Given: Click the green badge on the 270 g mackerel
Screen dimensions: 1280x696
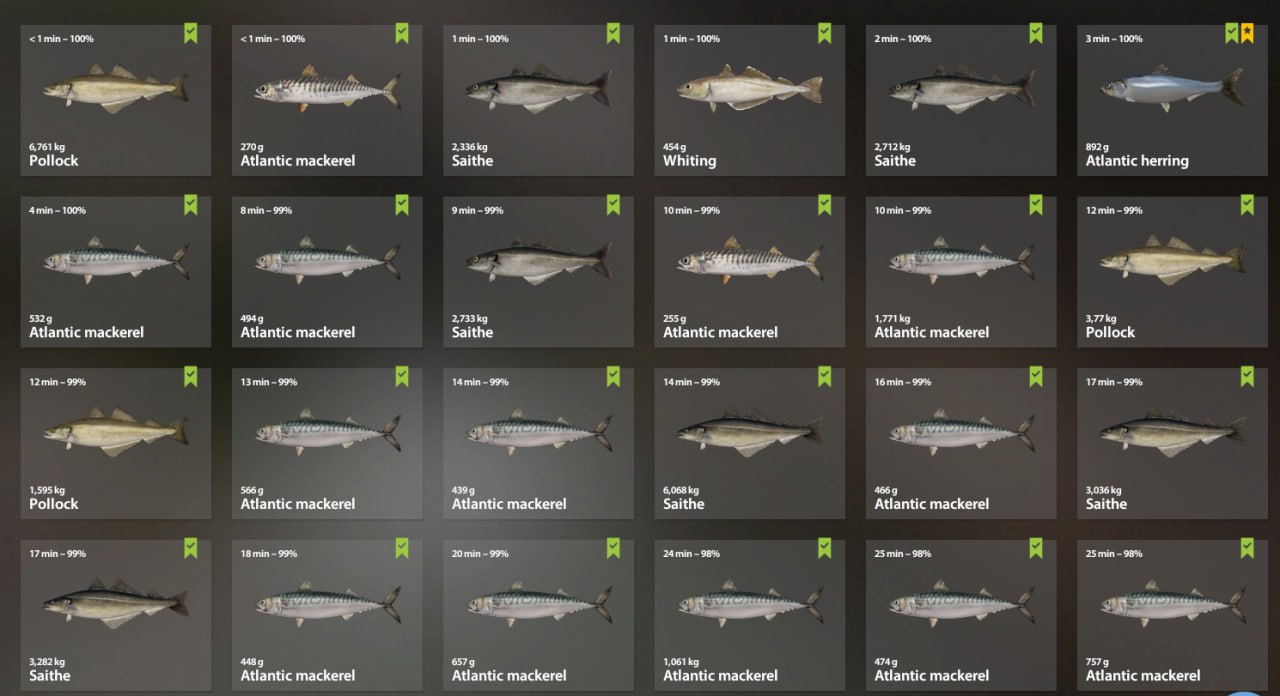Looking at the screenshot, I should coord(401,34).
